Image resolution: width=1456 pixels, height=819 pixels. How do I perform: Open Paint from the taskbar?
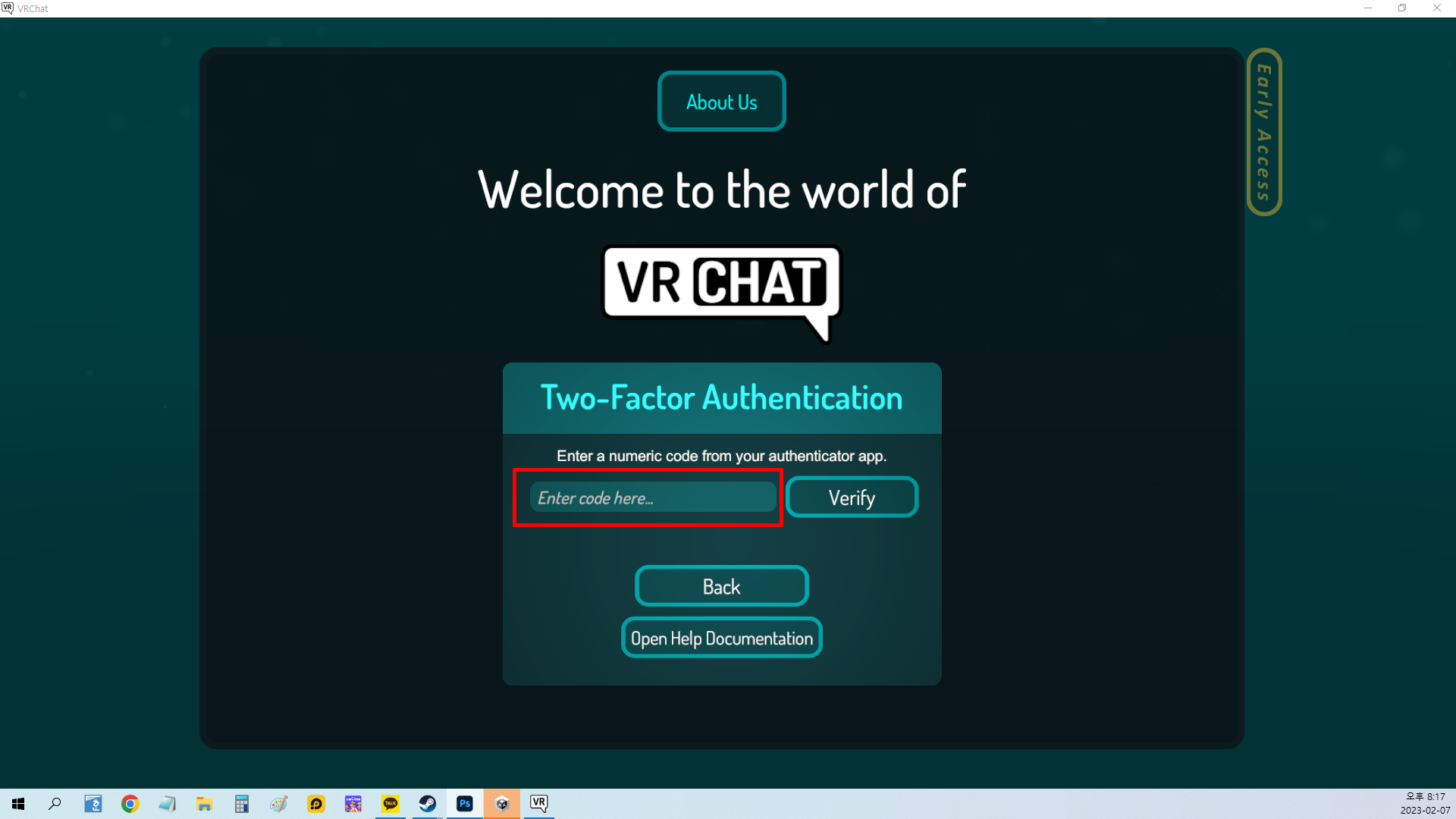278,804
